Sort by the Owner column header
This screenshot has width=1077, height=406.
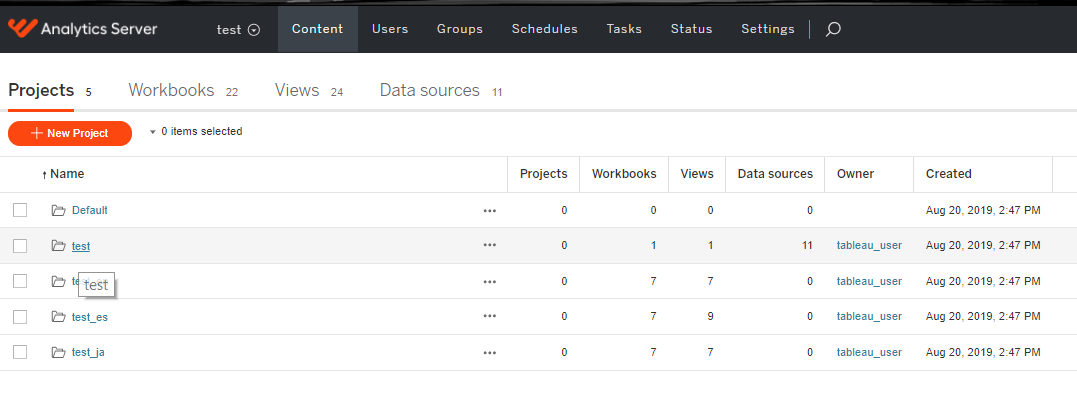[855, 174]
